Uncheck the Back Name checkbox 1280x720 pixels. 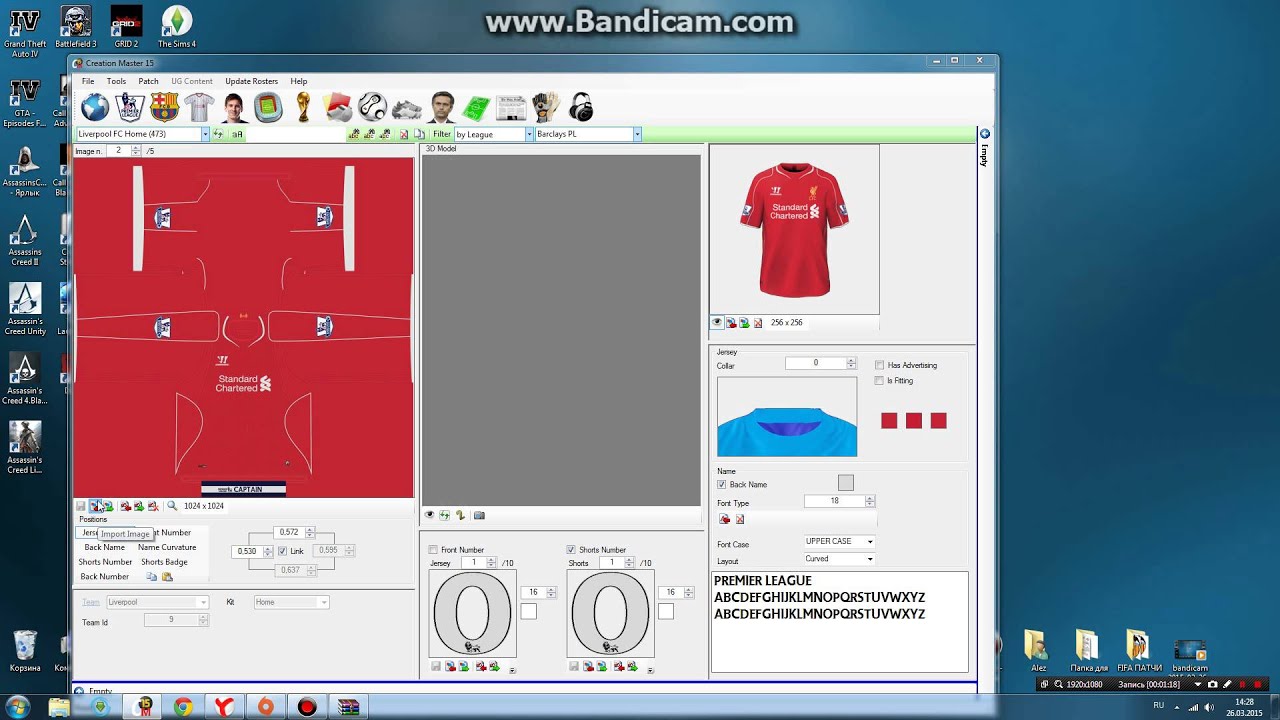pos(722,484)
